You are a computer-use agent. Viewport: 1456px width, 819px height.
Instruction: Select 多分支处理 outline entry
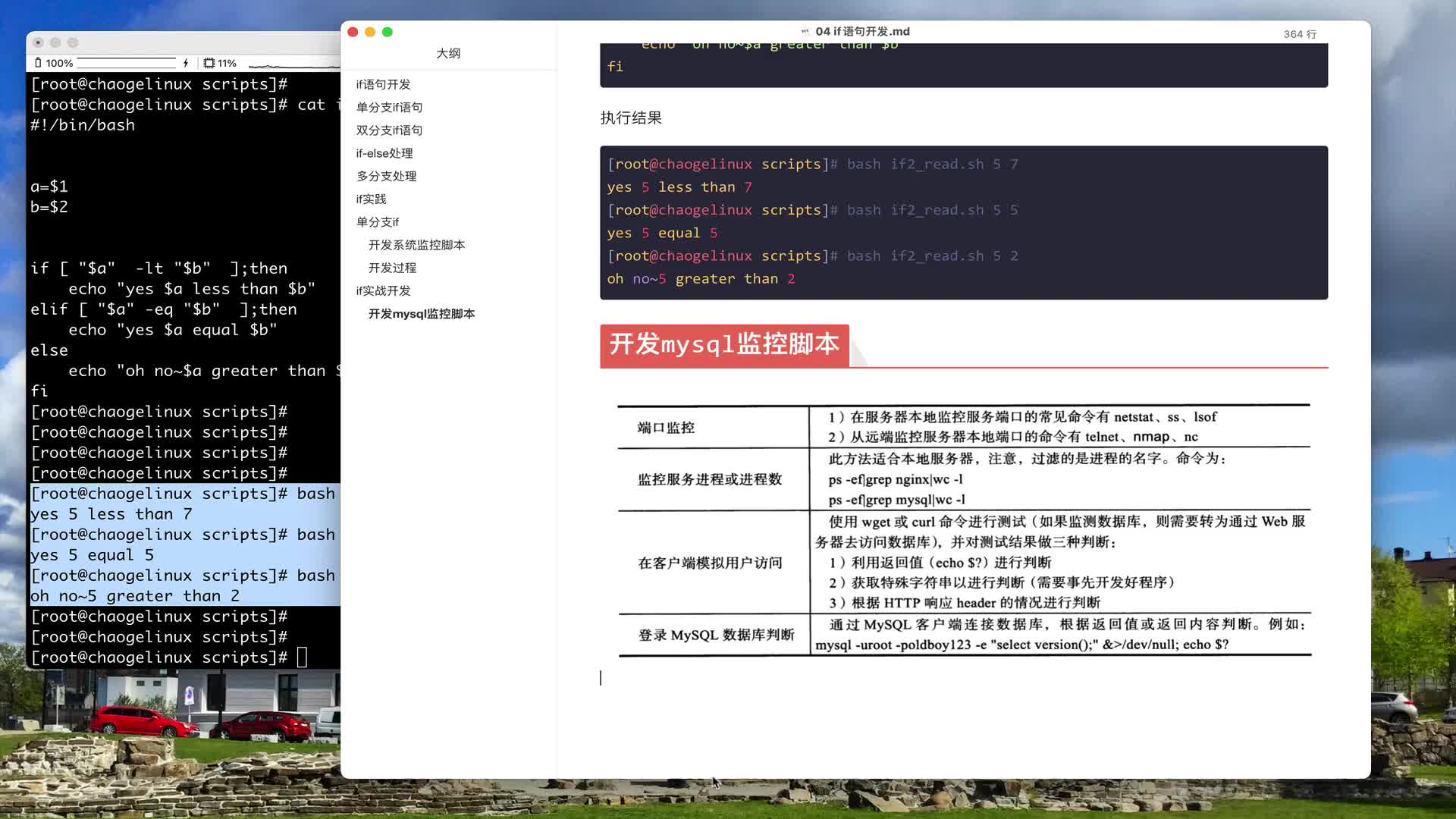point(387,176)
